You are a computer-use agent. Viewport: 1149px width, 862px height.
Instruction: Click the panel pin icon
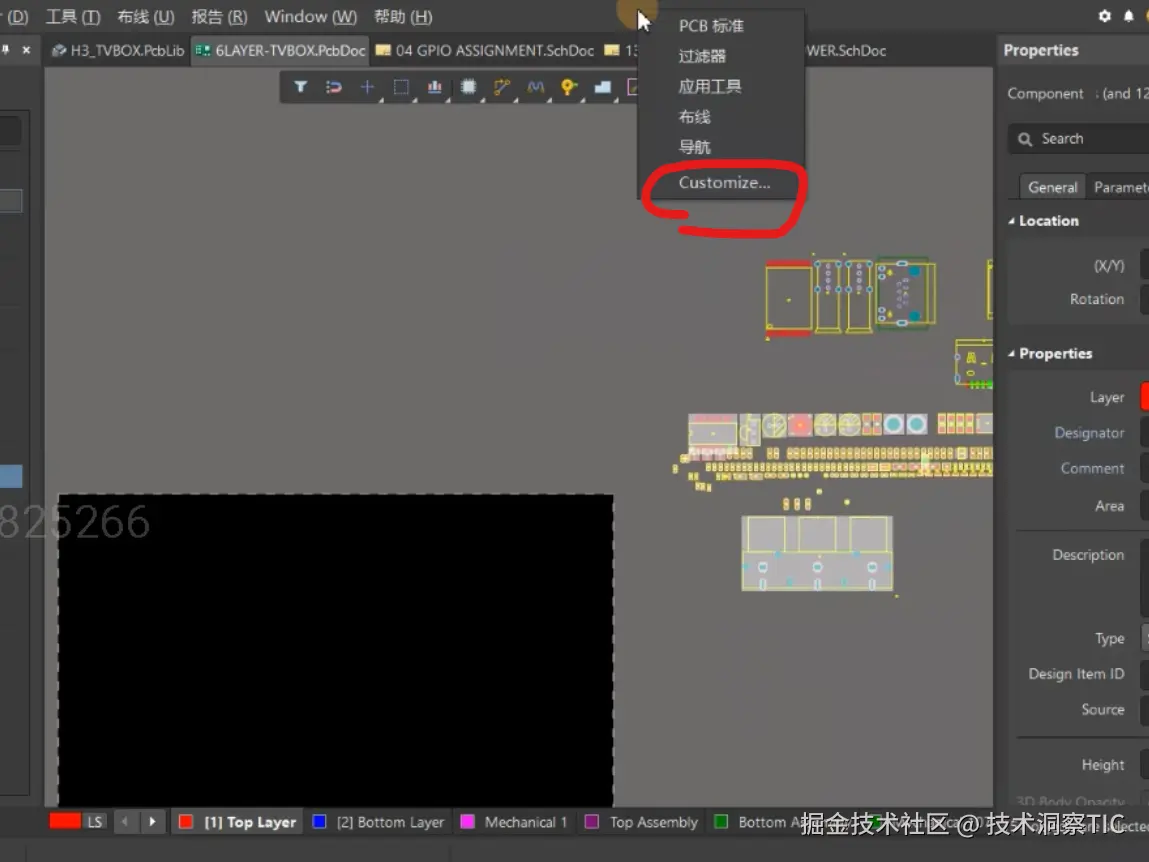pos(6,50)
